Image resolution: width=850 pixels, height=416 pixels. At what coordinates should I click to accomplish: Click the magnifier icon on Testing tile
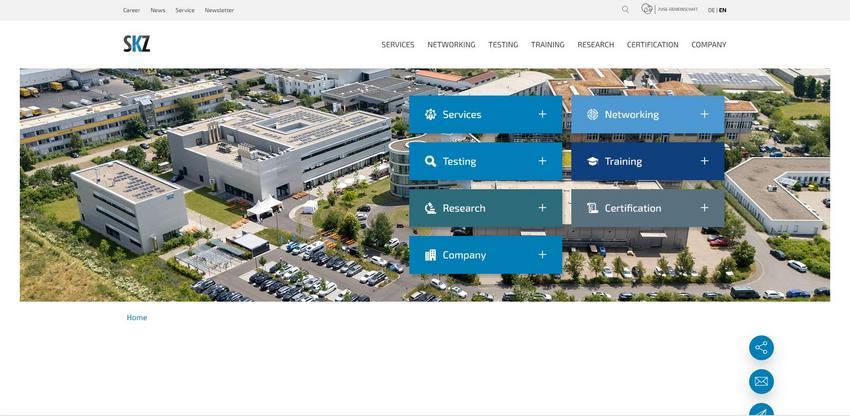click(430, 161)
